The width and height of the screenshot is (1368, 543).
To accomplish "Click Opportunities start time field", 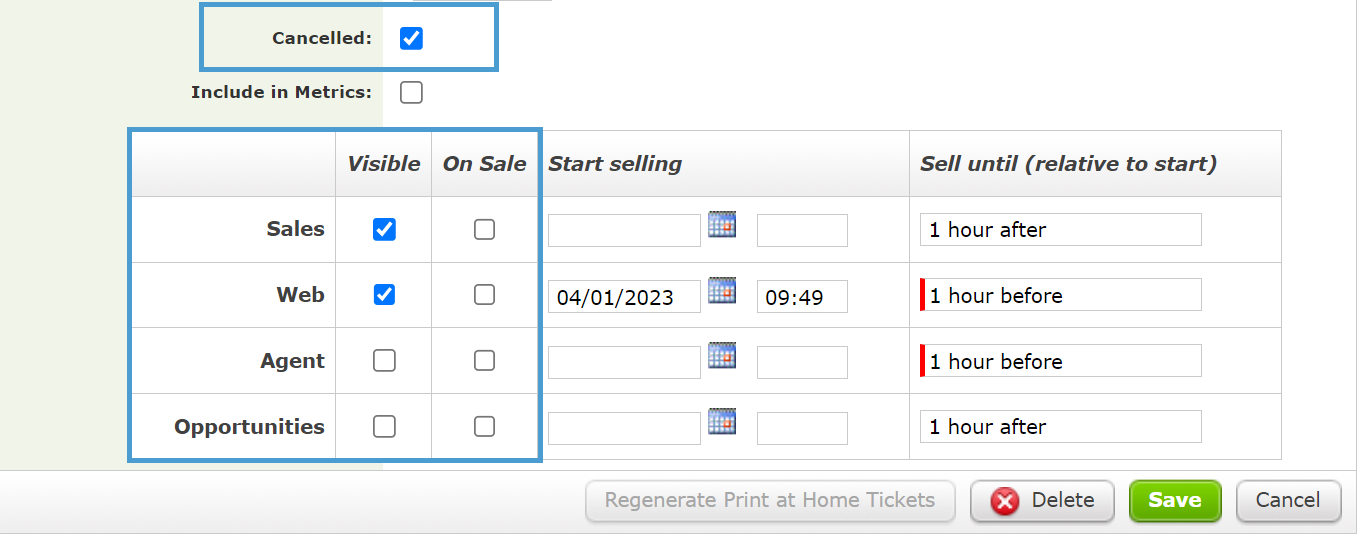I will click(x=802, y=428).
